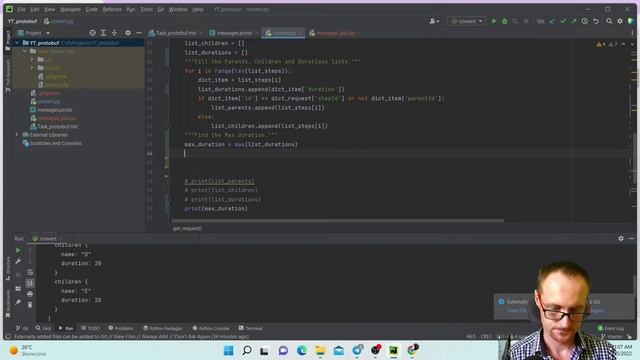The image size is (640, 360).
Task: Open IDE settings gear in top toolbar
Action: [620, 21]
